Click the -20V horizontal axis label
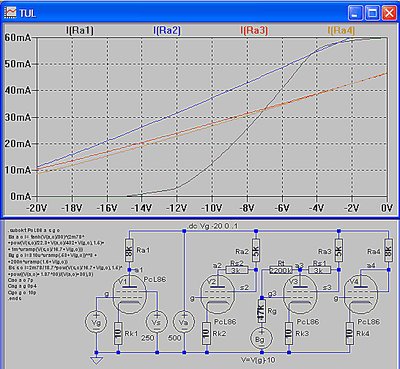 37,208
